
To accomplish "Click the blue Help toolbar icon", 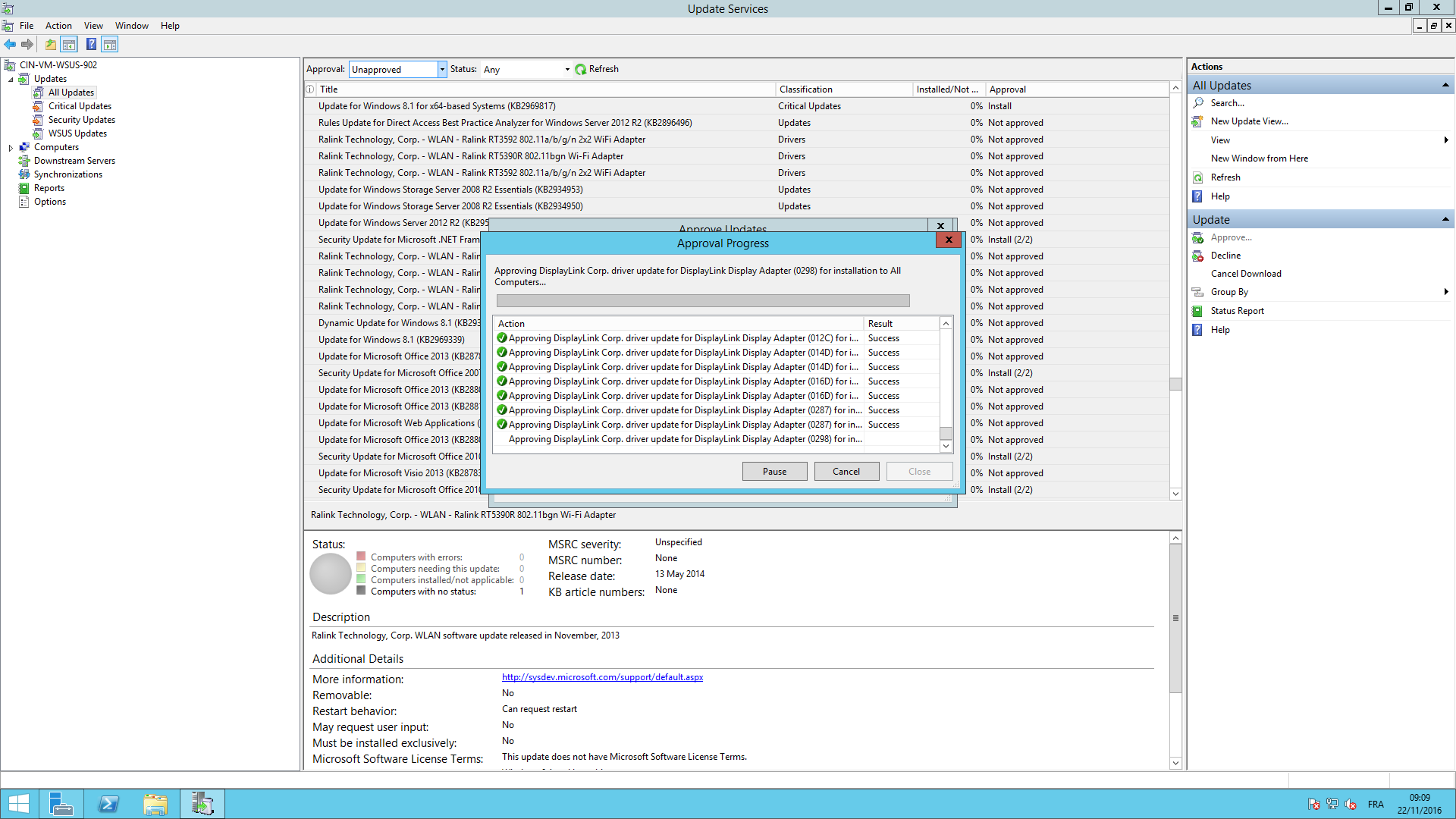I will click(91, 45).
